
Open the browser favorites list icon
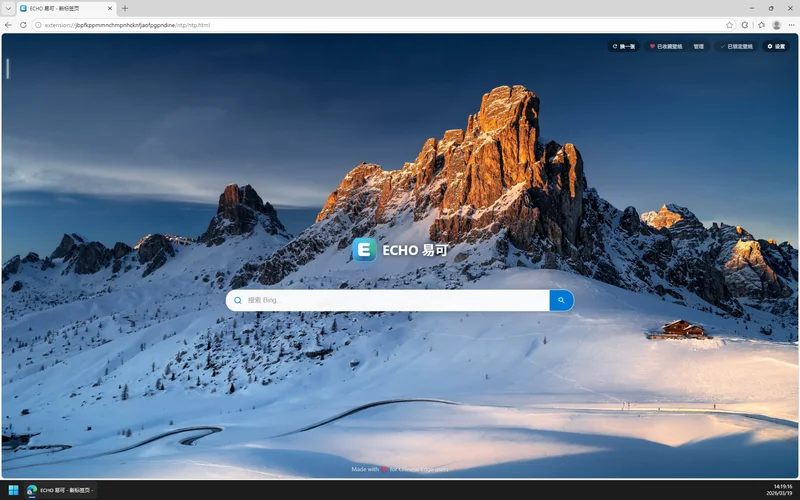pyautogui.click(x=761, y=24)
